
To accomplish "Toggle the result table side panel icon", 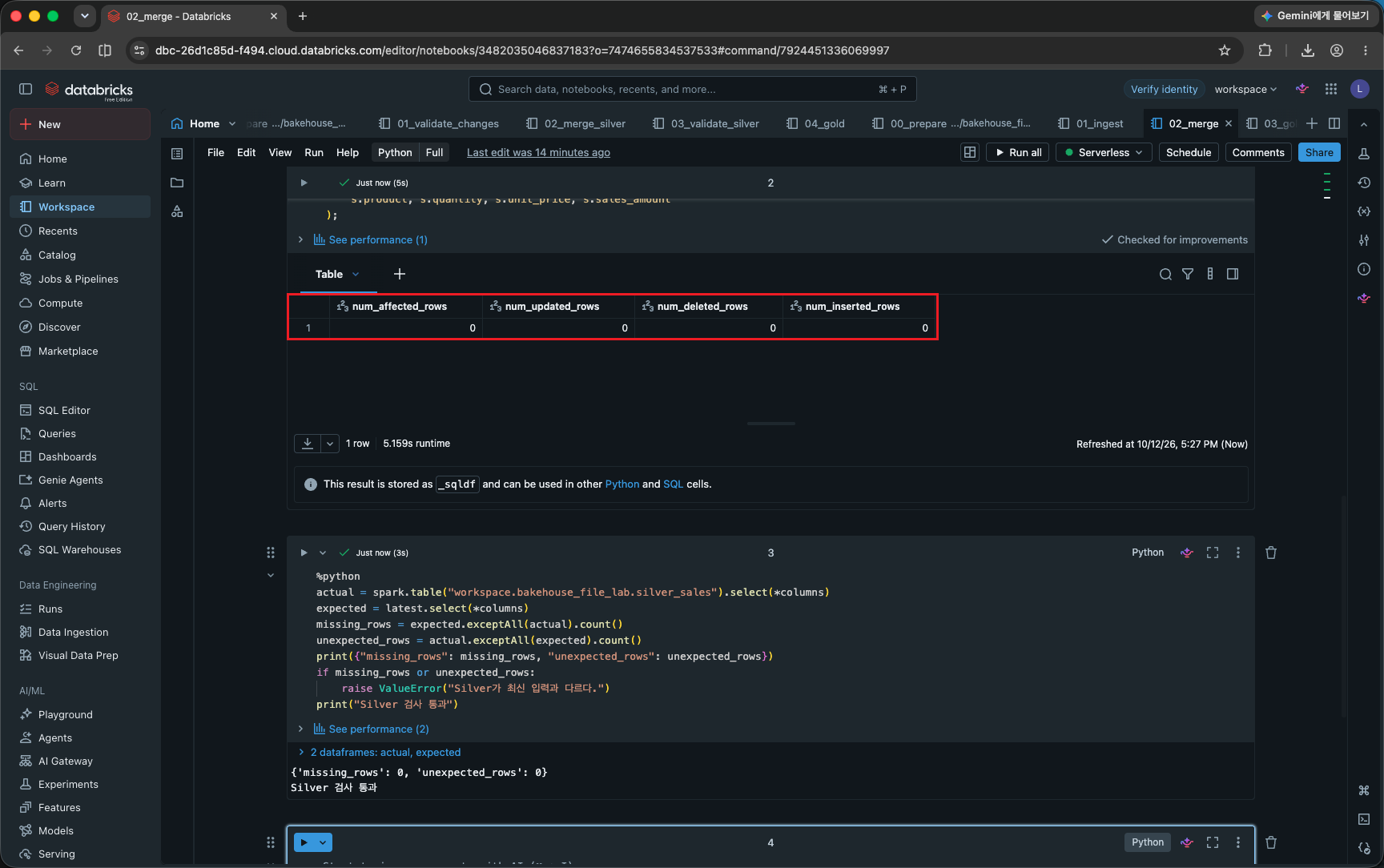I will point(1233,275).
